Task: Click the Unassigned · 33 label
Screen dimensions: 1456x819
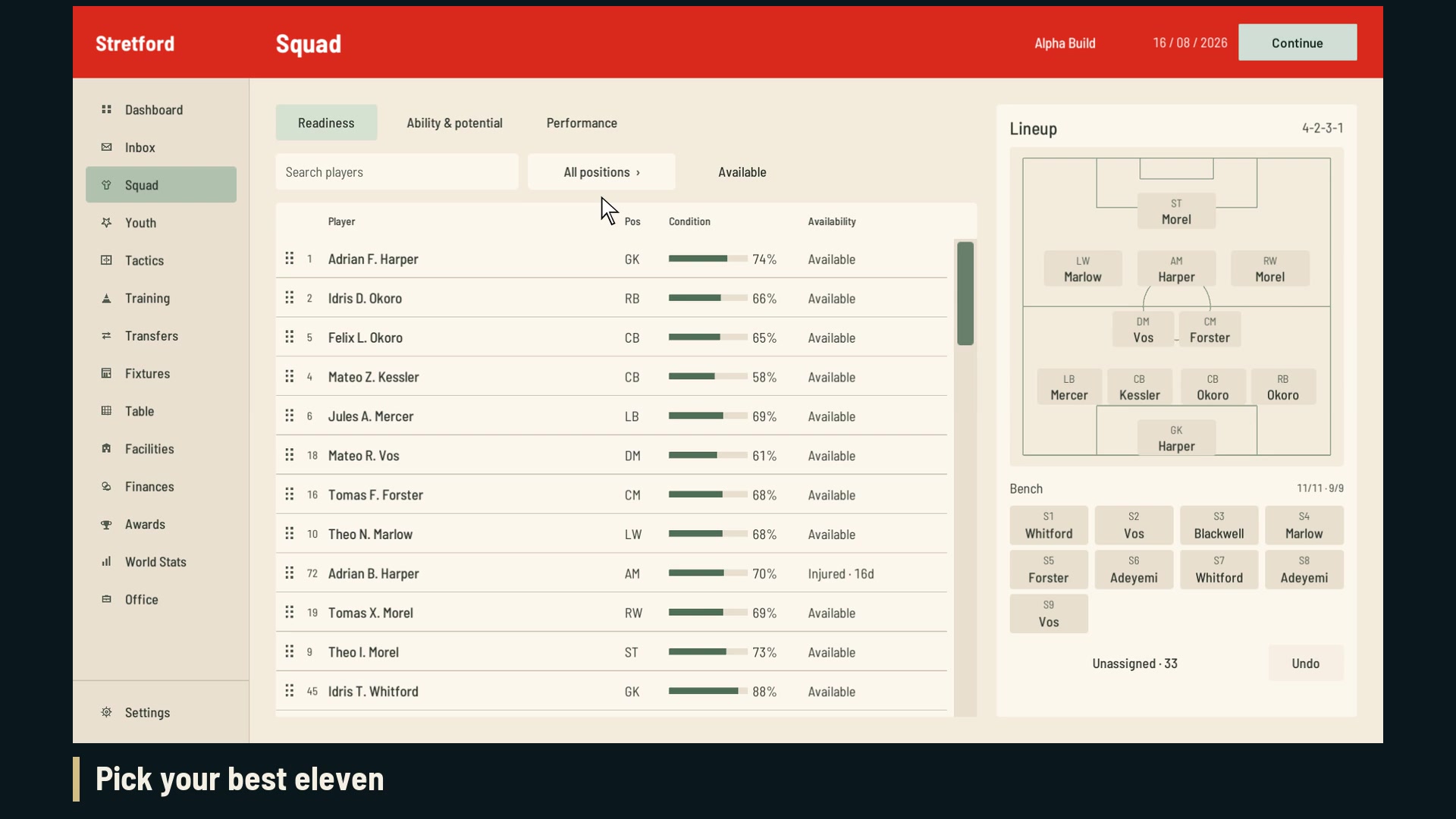Action: [1134, 664]
